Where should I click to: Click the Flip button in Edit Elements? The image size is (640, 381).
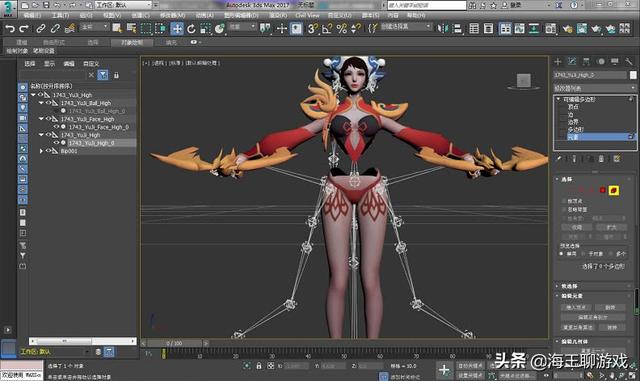pyautogui.click(x=610, y=307)
